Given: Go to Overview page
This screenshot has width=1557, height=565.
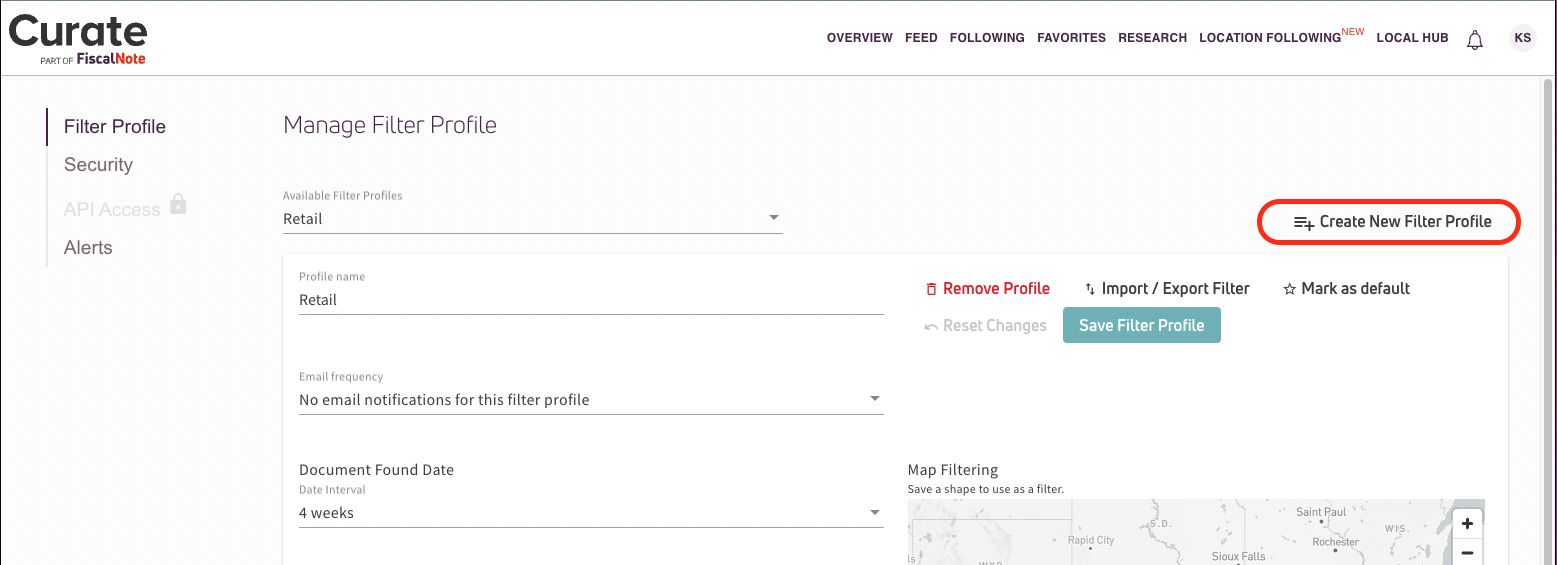Looking at the screenshot, I should 859,38.
